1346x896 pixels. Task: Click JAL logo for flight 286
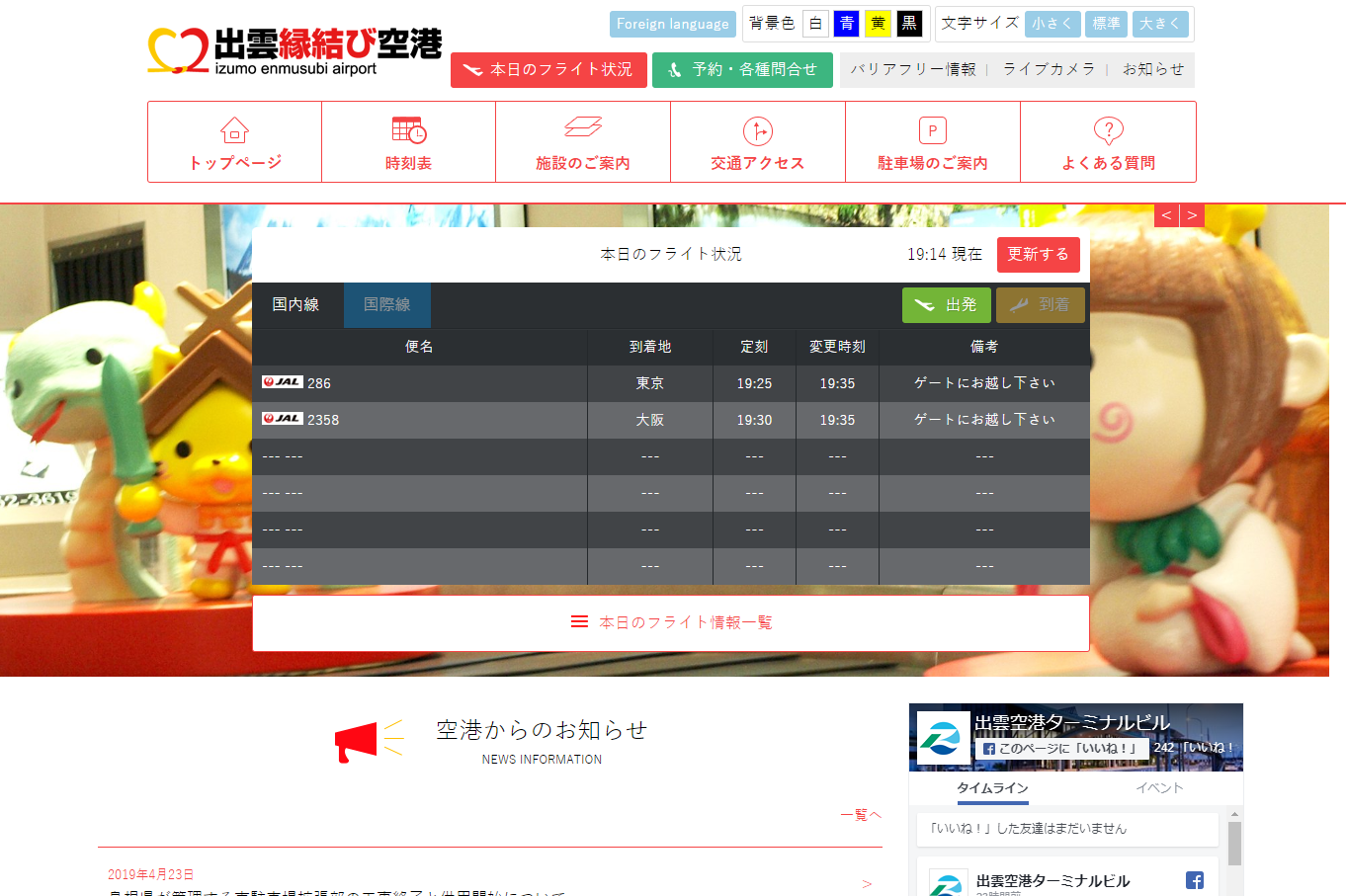pos(282,382)
